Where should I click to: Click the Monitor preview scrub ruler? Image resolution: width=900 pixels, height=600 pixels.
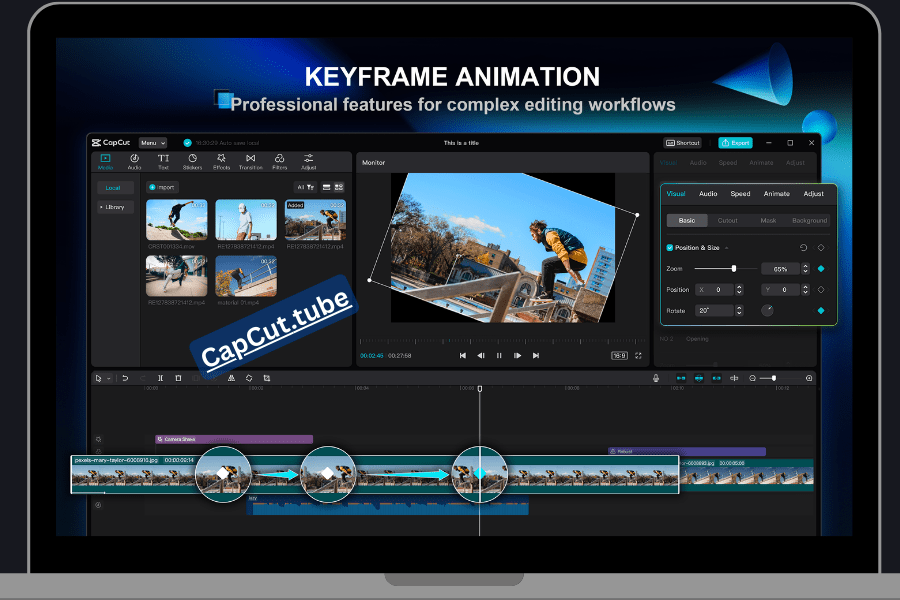502,341
